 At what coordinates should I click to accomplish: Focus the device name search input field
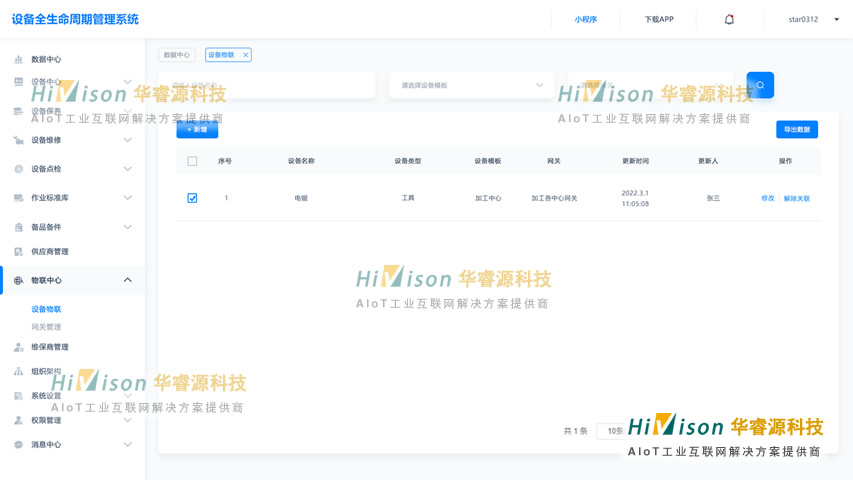(267, 85)
